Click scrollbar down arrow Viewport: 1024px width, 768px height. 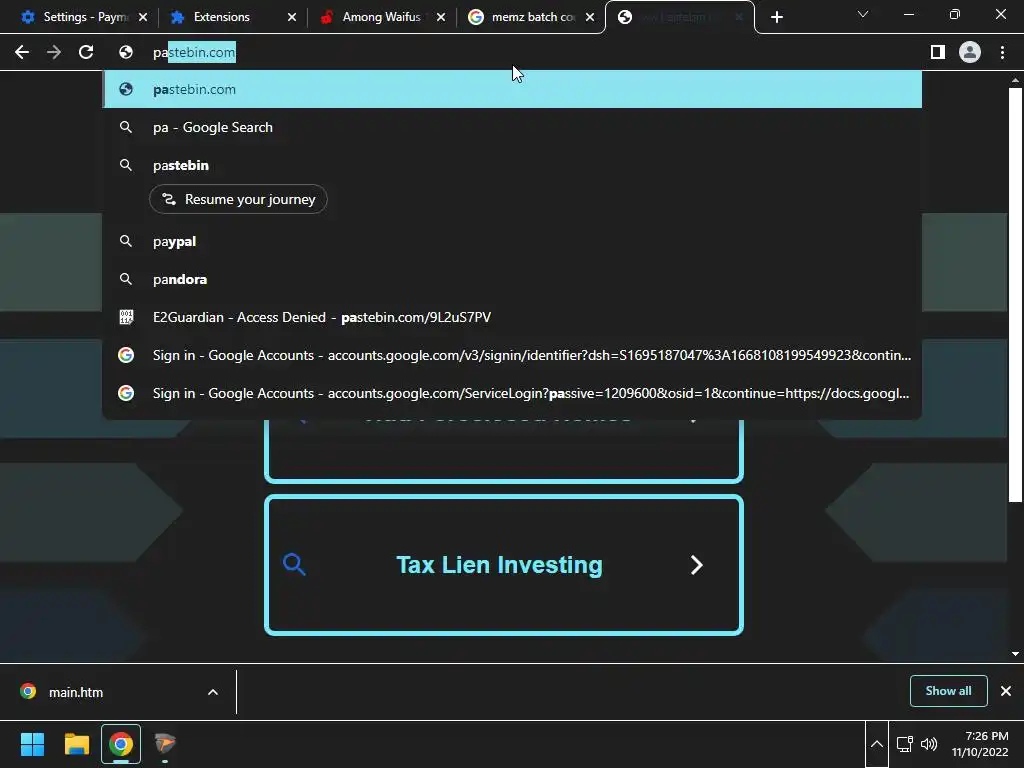pos(1015,654)
